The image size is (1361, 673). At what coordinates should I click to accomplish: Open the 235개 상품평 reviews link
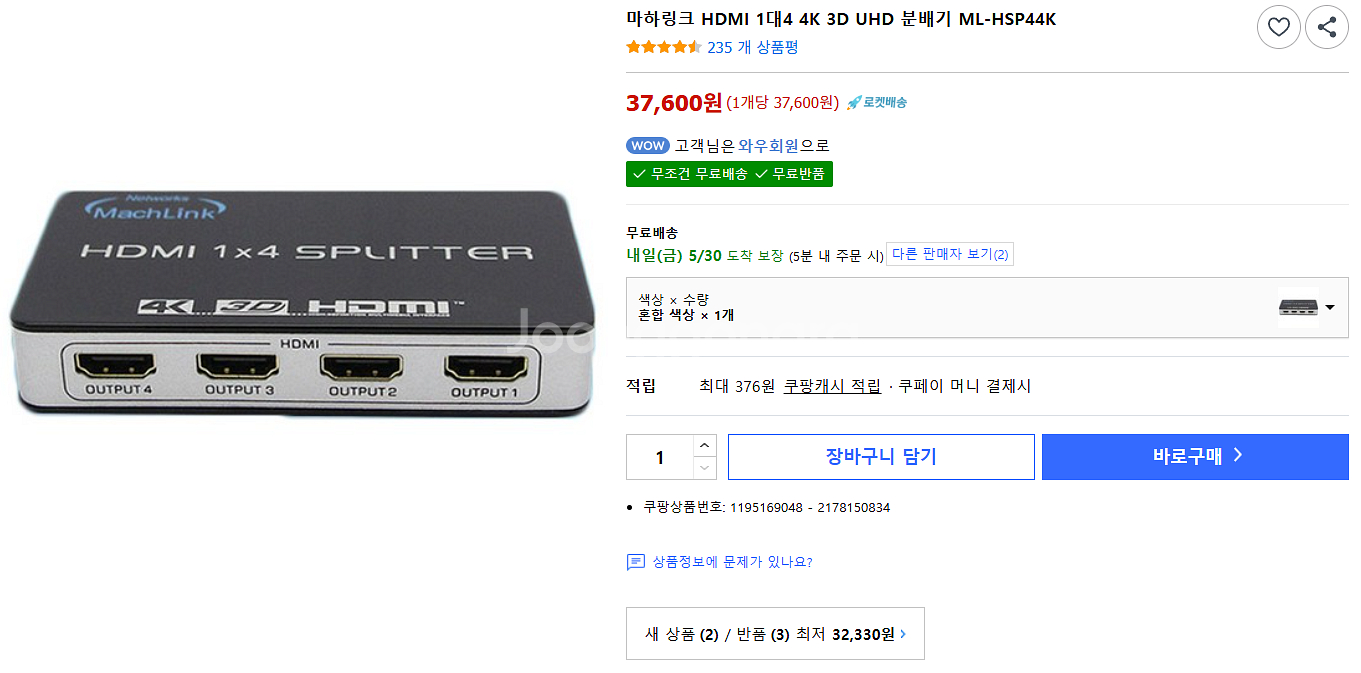pyautogui.click(x=752, y=47)
